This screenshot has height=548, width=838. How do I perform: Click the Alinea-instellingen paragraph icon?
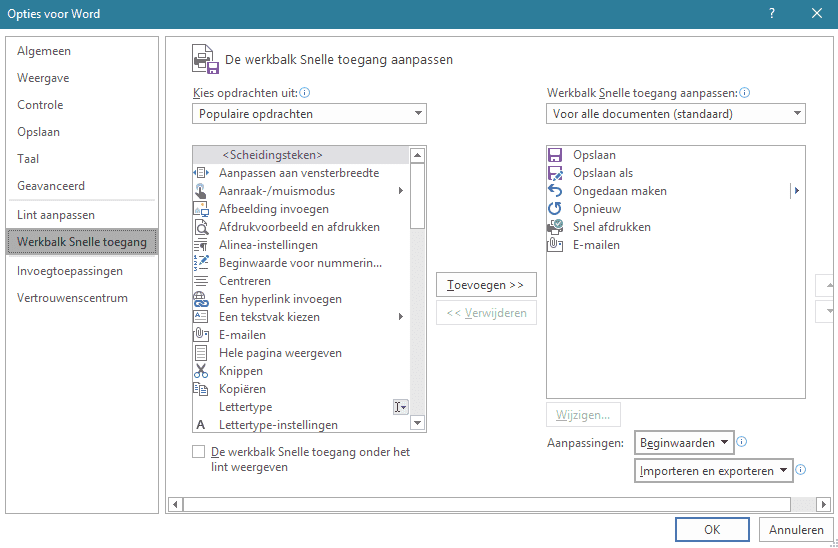[x=201, y=245]
